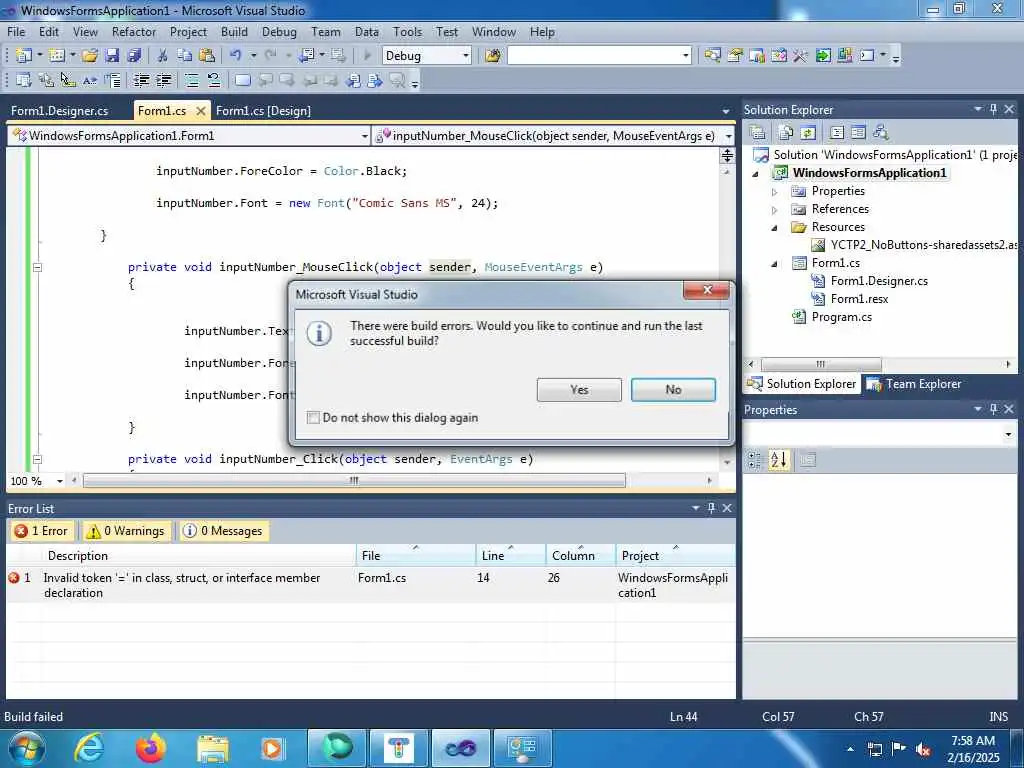The width and height of the screenshot is (1024, 768).
Task: Close the Form1.cs tab
Action: pyautogui.click(x=201, y=111)
